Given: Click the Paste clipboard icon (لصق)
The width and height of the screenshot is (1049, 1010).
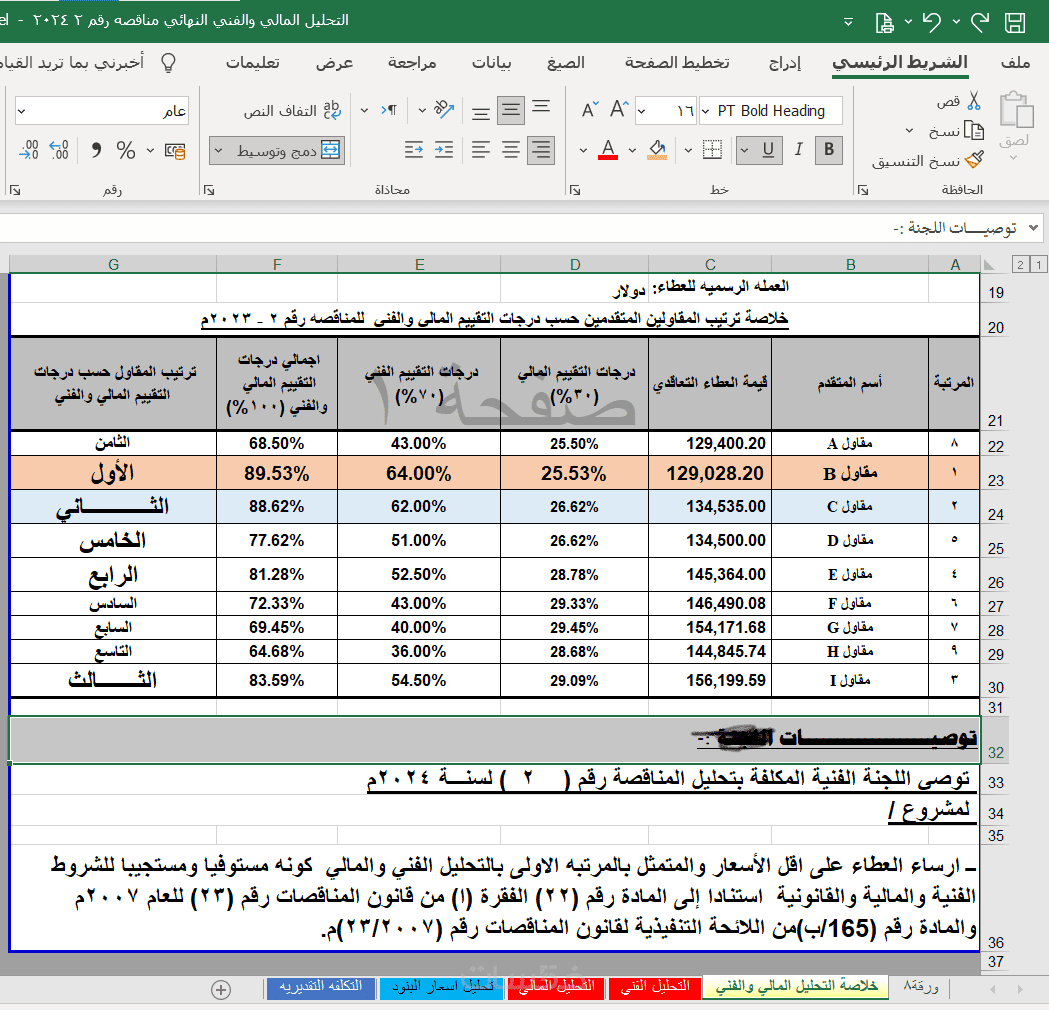Looking at the screenshot, I should pyautogui.click(x=1016, y=110).
